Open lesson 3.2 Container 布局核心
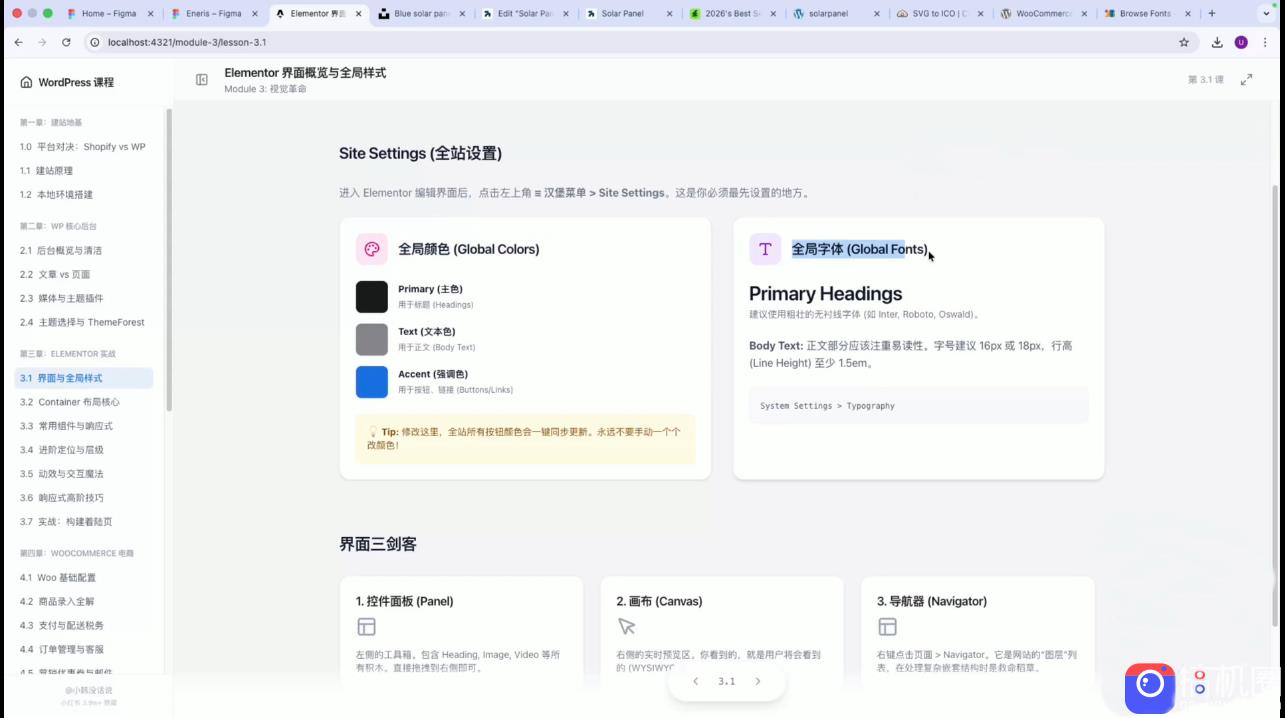Image resolution: width=1285 pixels, height=718 pixels. (84, 402)
